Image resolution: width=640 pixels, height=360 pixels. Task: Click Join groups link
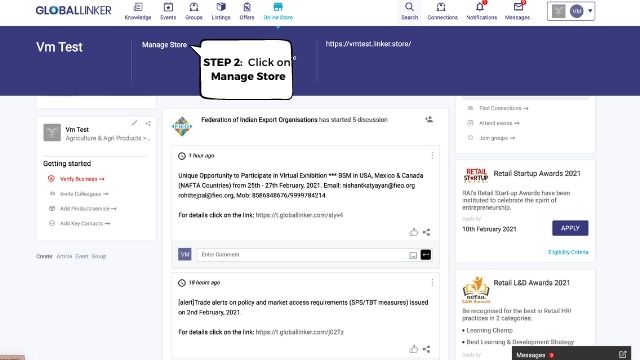pyautogui.click(x=497, y=138)
